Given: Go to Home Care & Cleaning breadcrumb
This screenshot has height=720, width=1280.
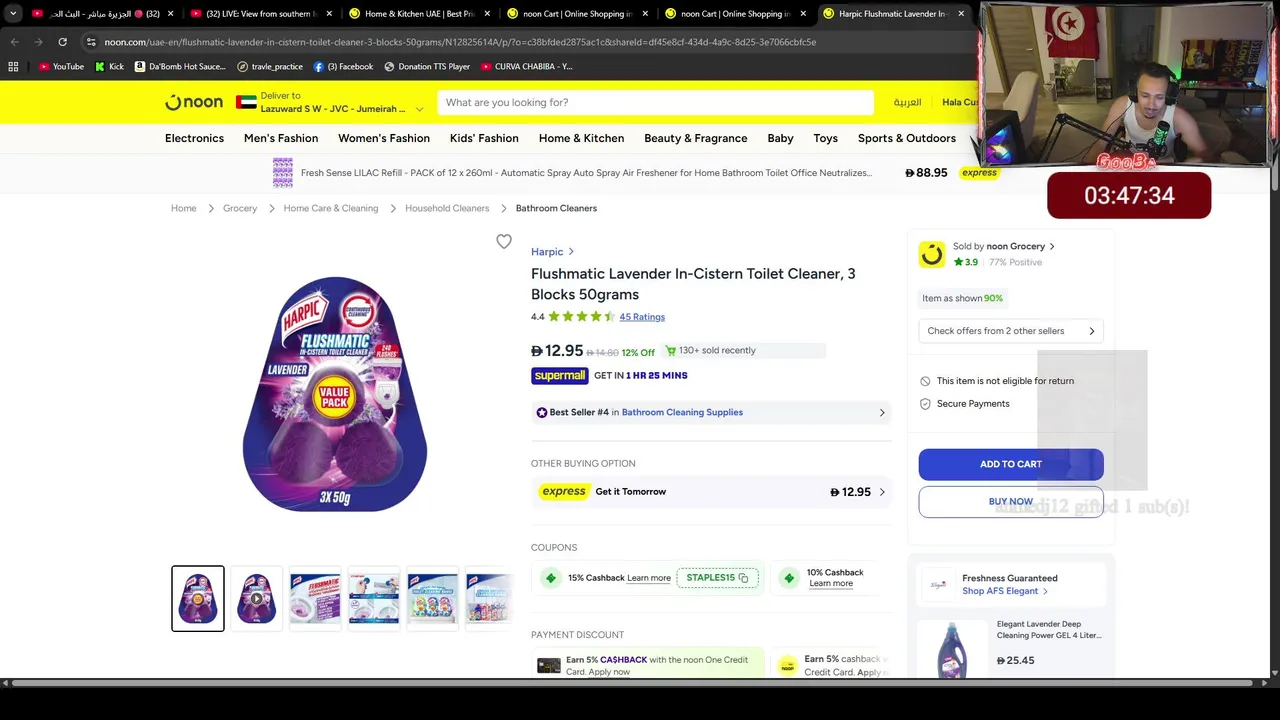Looking at the screenshot, I should coord(331,208).
